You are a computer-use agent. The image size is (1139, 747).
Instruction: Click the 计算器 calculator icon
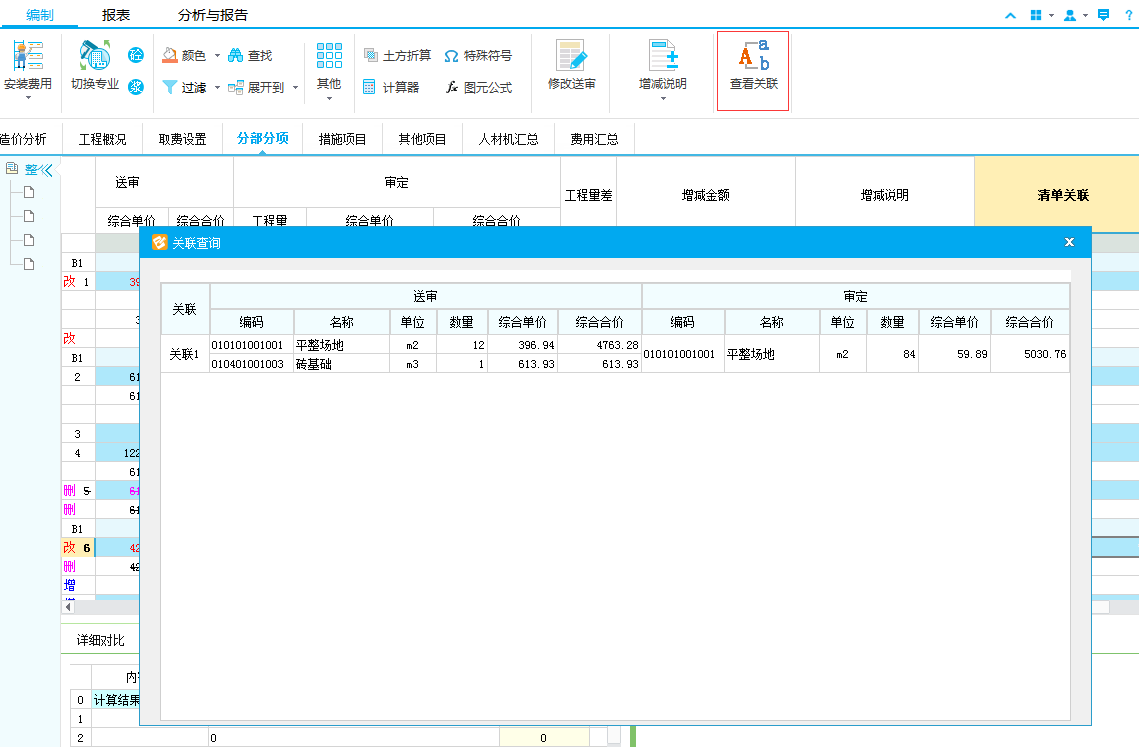[370, 88]
